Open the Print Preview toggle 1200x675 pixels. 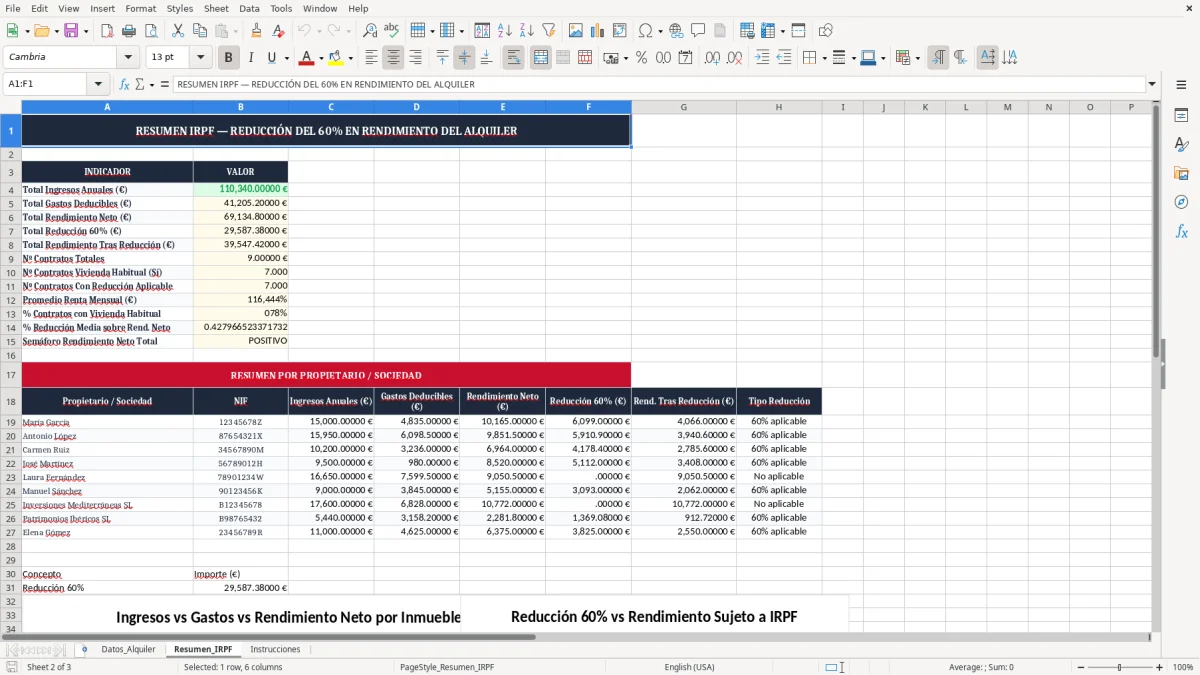[x=149, y=31]
